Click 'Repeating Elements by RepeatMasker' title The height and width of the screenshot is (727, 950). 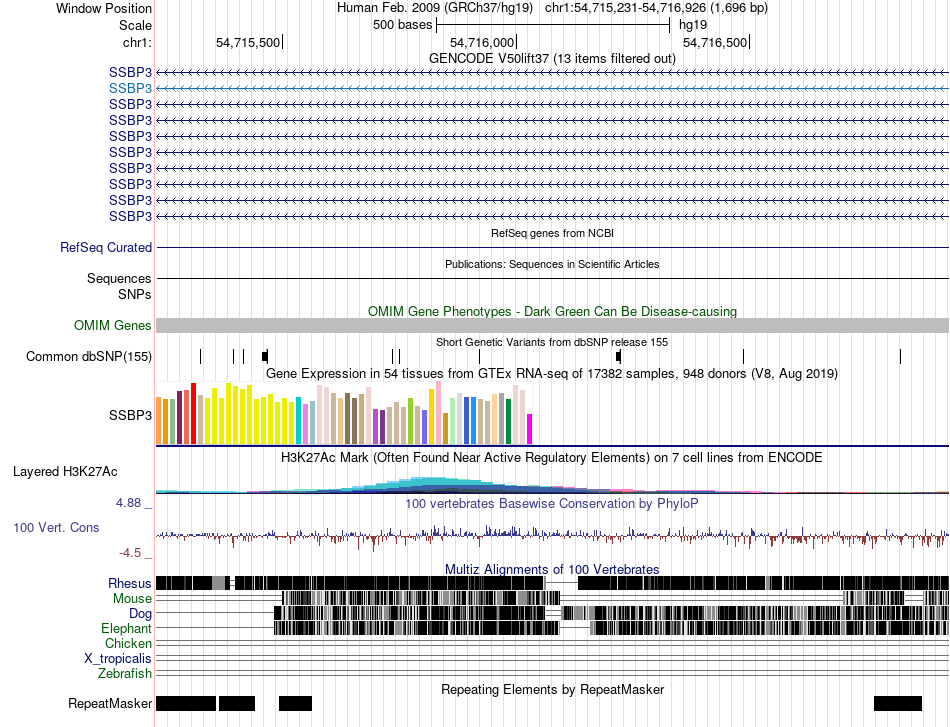pos(552,689)
